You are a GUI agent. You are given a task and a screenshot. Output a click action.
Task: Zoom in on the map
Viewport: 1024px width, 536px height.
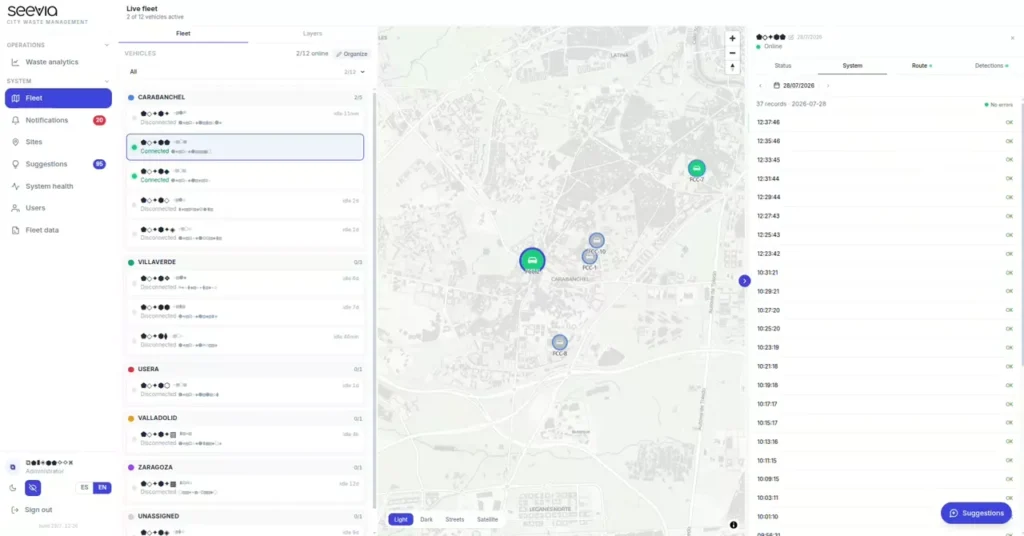pyautogui.click(x=732, y=39)
